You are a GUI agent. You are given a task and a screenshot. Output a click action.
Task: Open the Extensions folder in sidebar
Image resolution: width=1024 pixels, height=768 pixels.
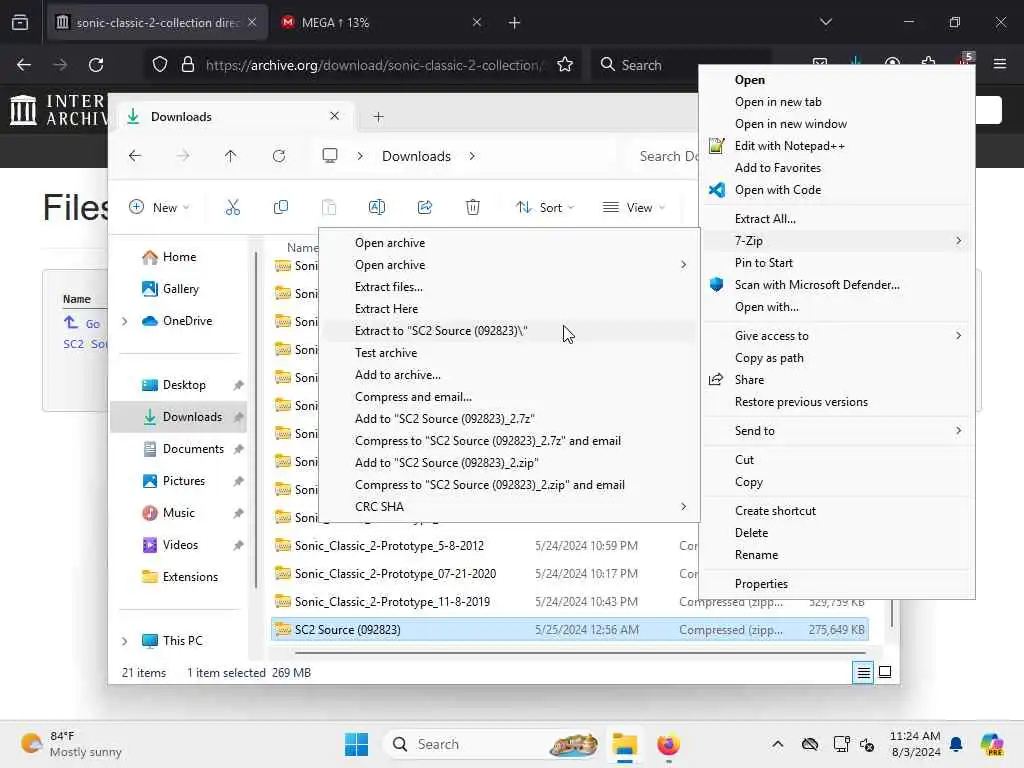point(178,577)
